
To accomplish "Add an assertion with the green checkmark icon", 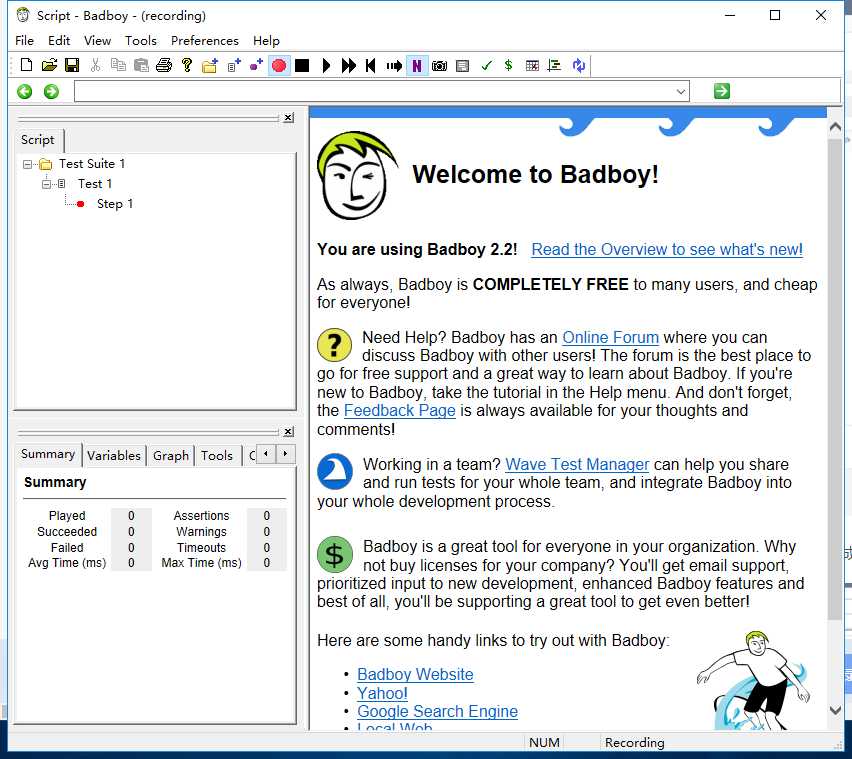I will 486,66.
